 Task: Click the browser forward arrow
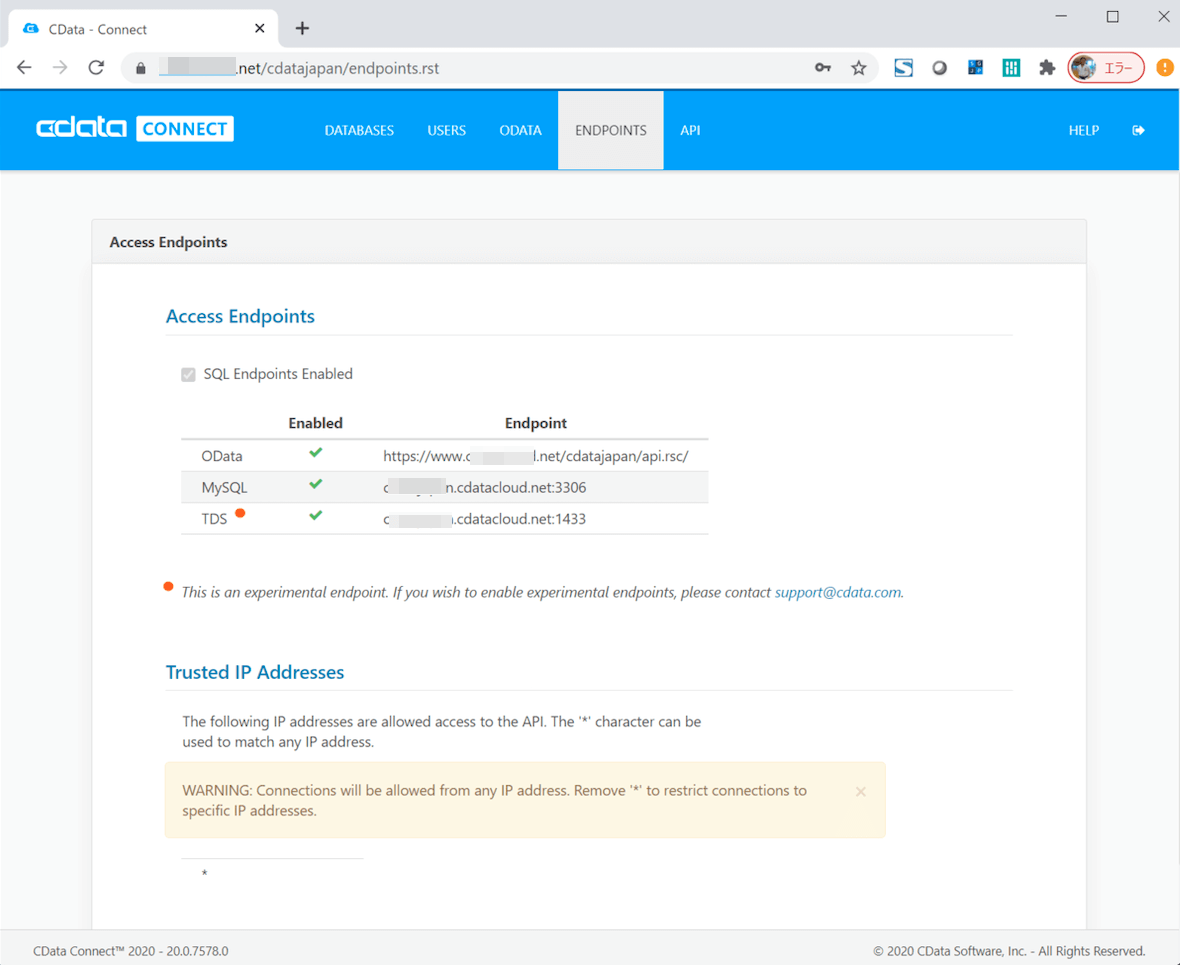[x=60, y=68]
